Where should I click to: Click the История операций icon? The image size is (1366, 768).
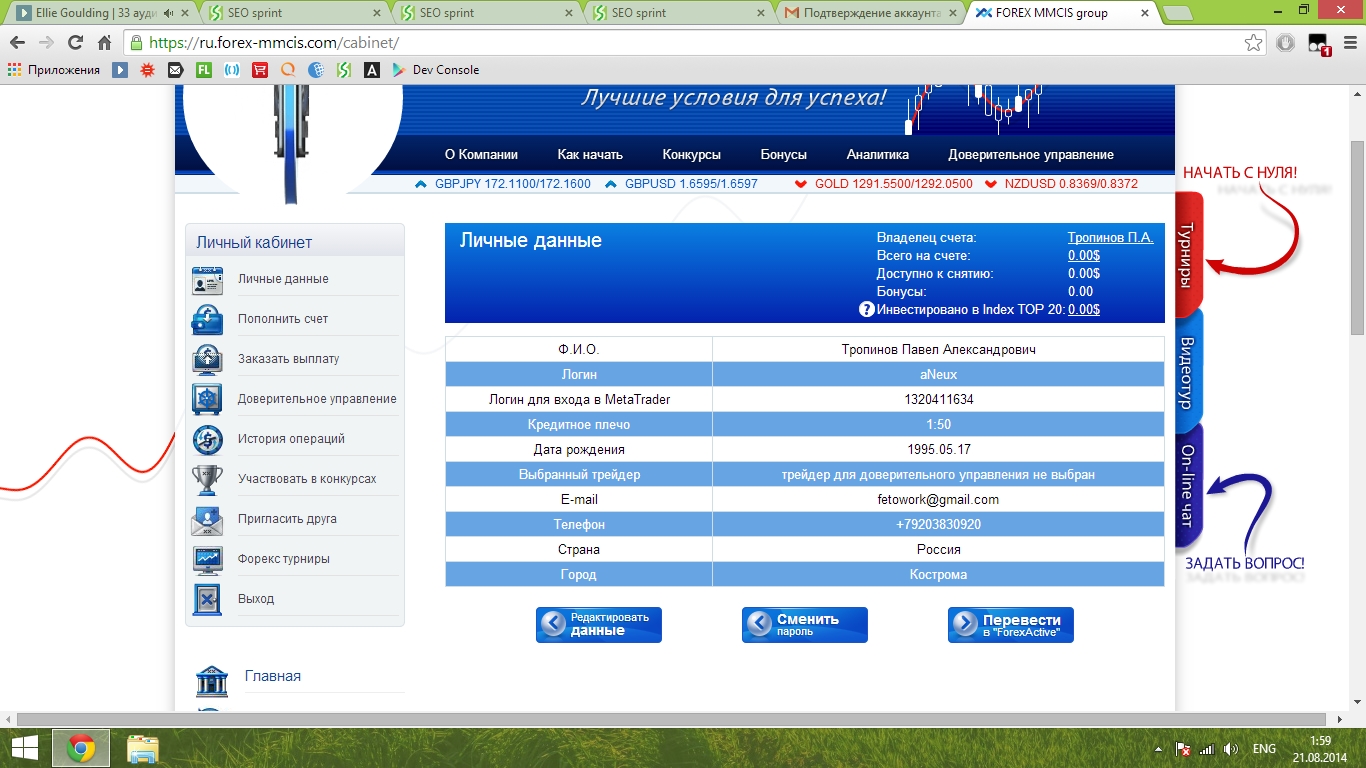tap(207, 439)
